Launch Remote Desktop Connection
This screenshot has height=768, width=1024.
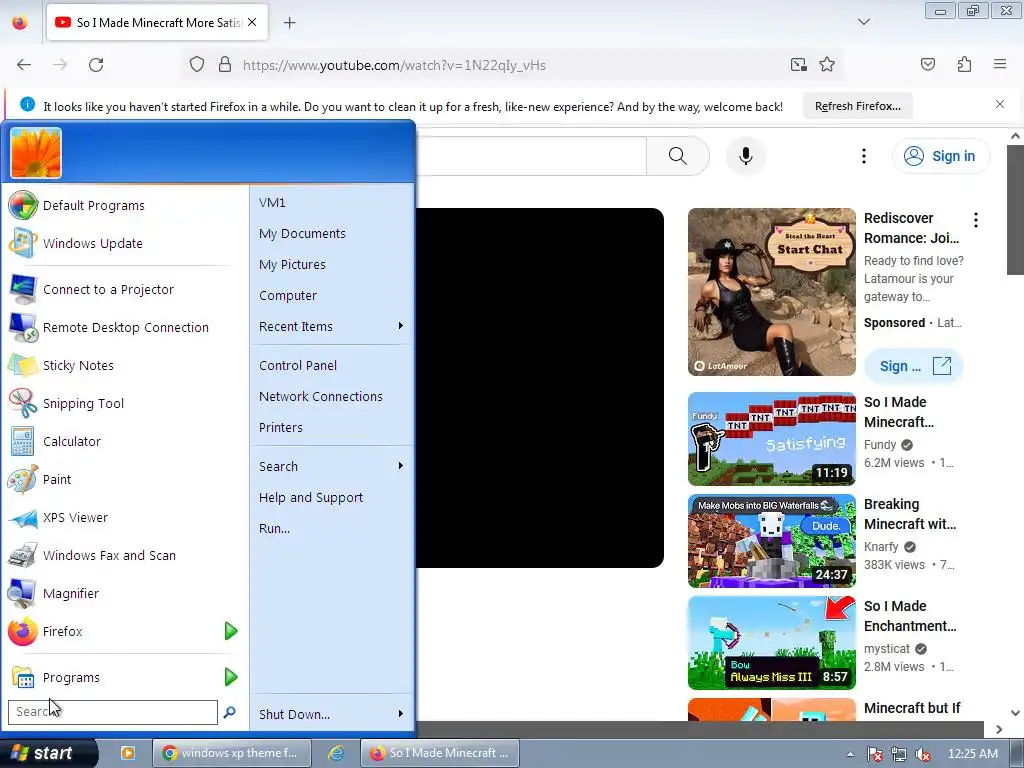coord(123,327)
